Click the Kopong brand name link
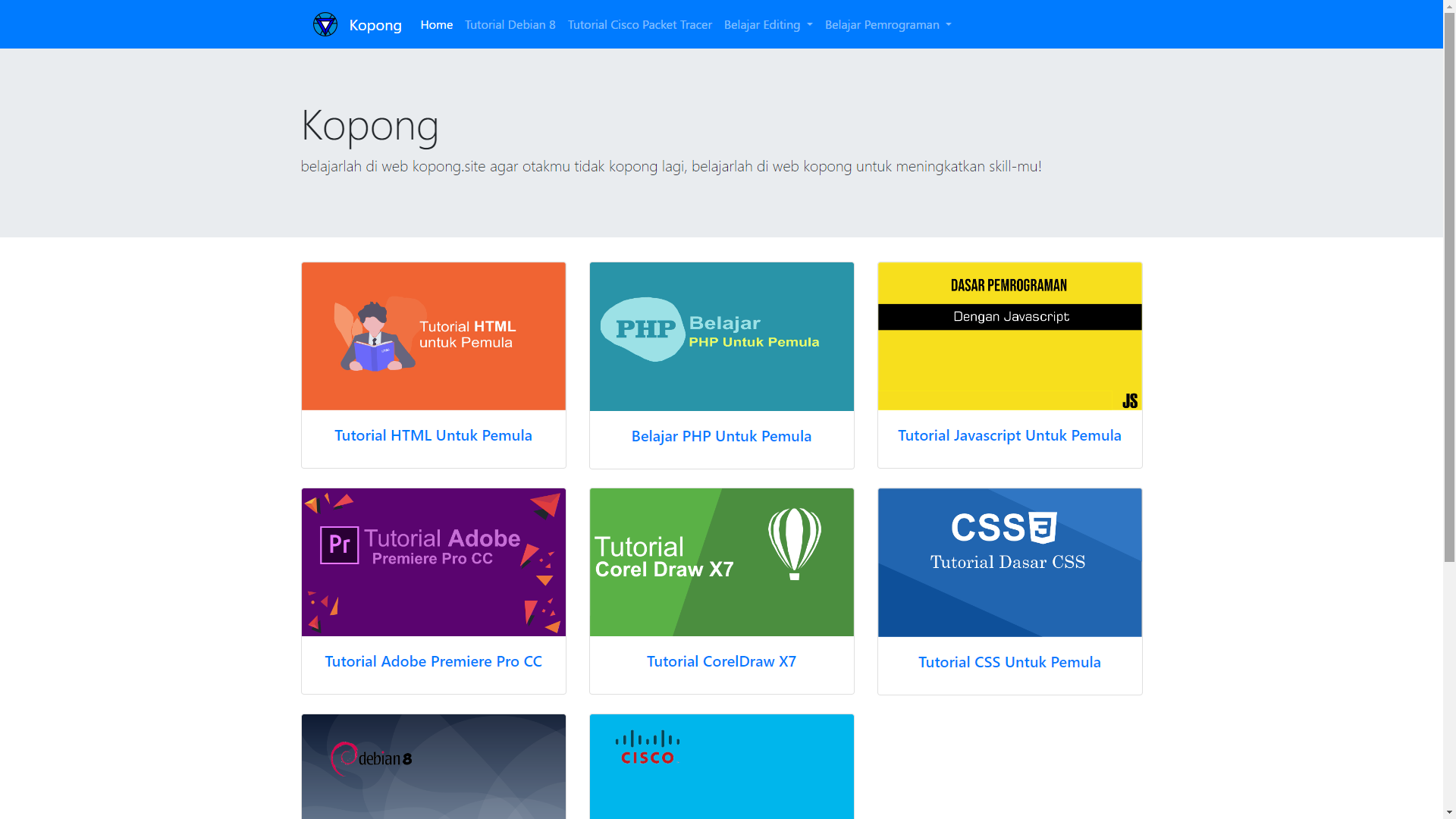1456x819 pixels. [375, 25]
